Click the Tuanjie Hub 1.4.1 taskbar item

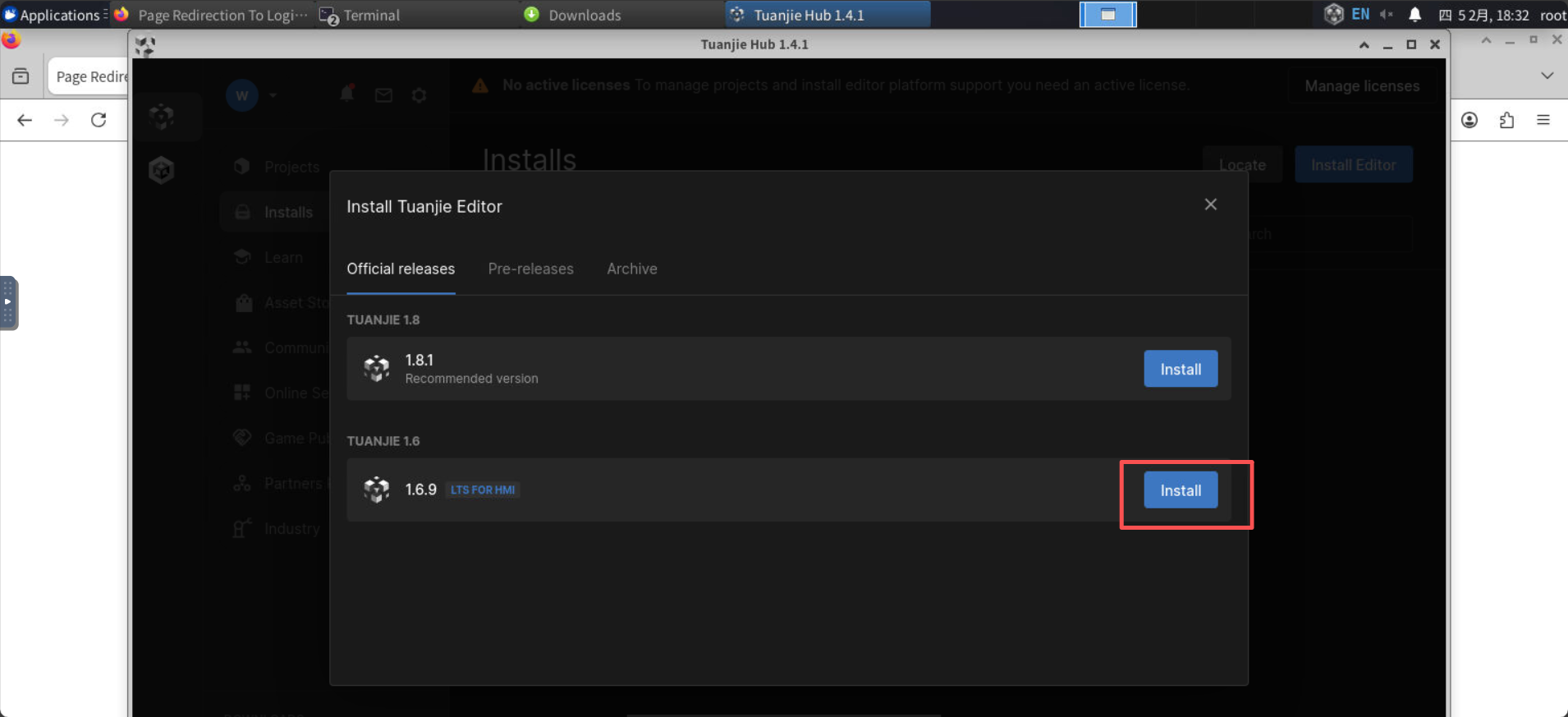click(x=828, y=15)
